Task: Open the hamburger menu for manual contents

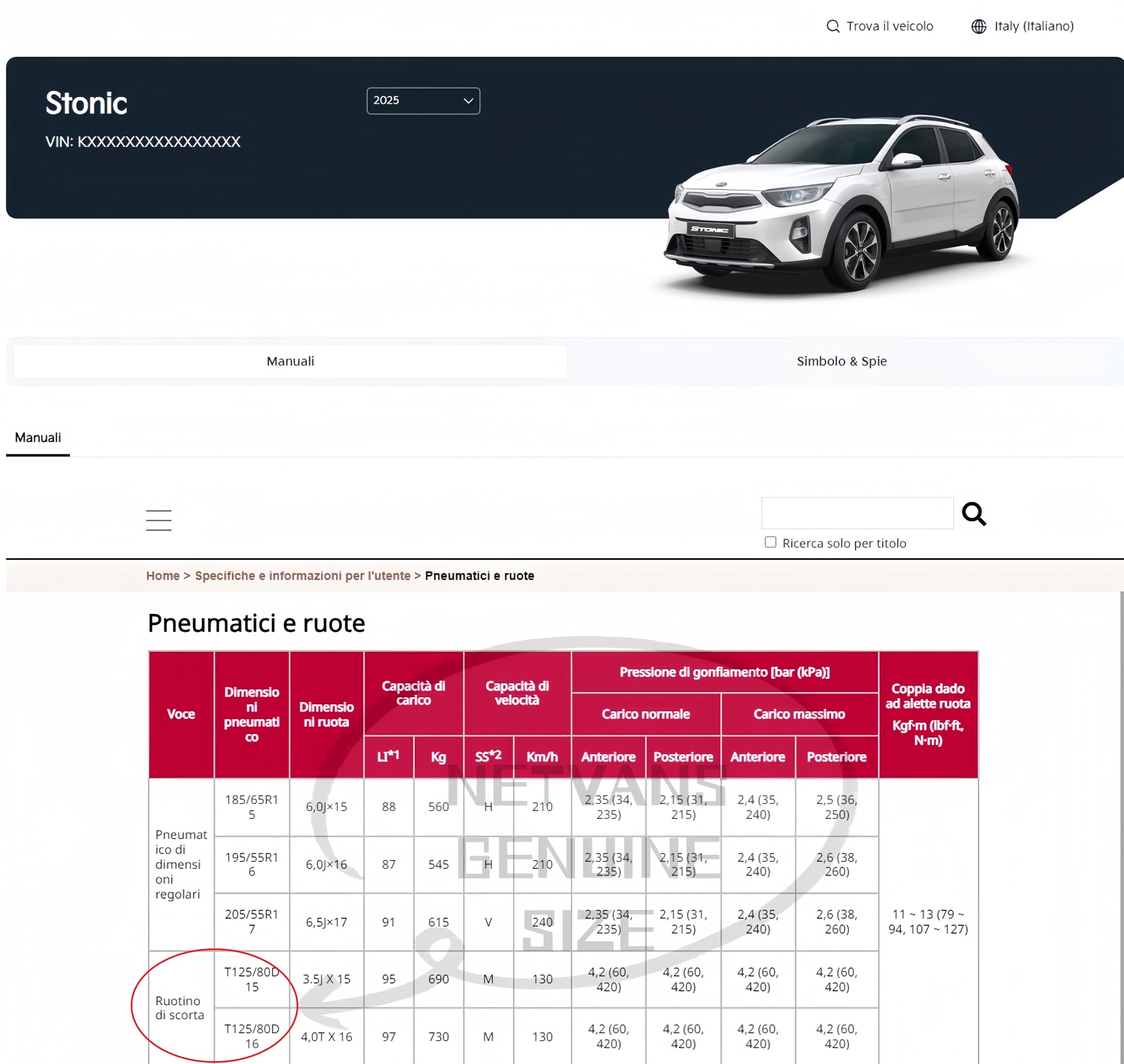Action: 159,520
